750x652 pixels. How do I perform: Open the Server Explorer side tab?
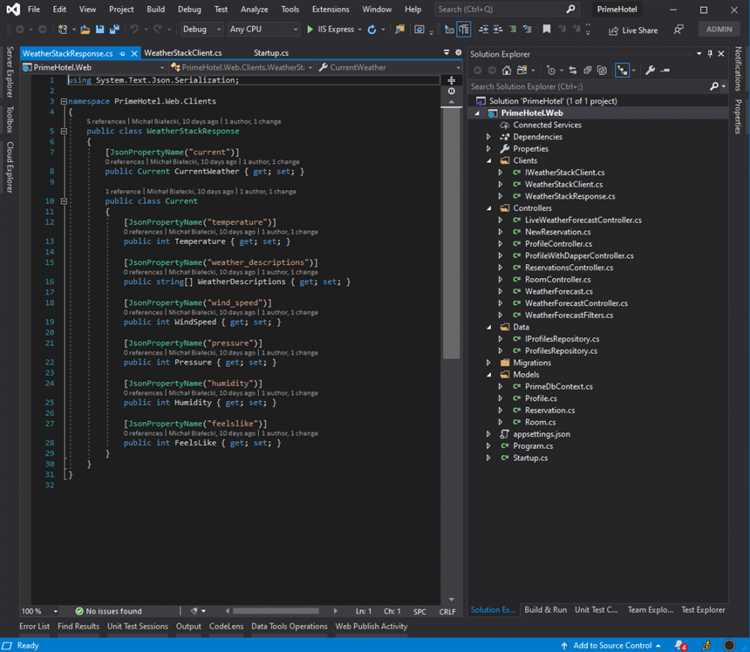click(x=9, y=72)
